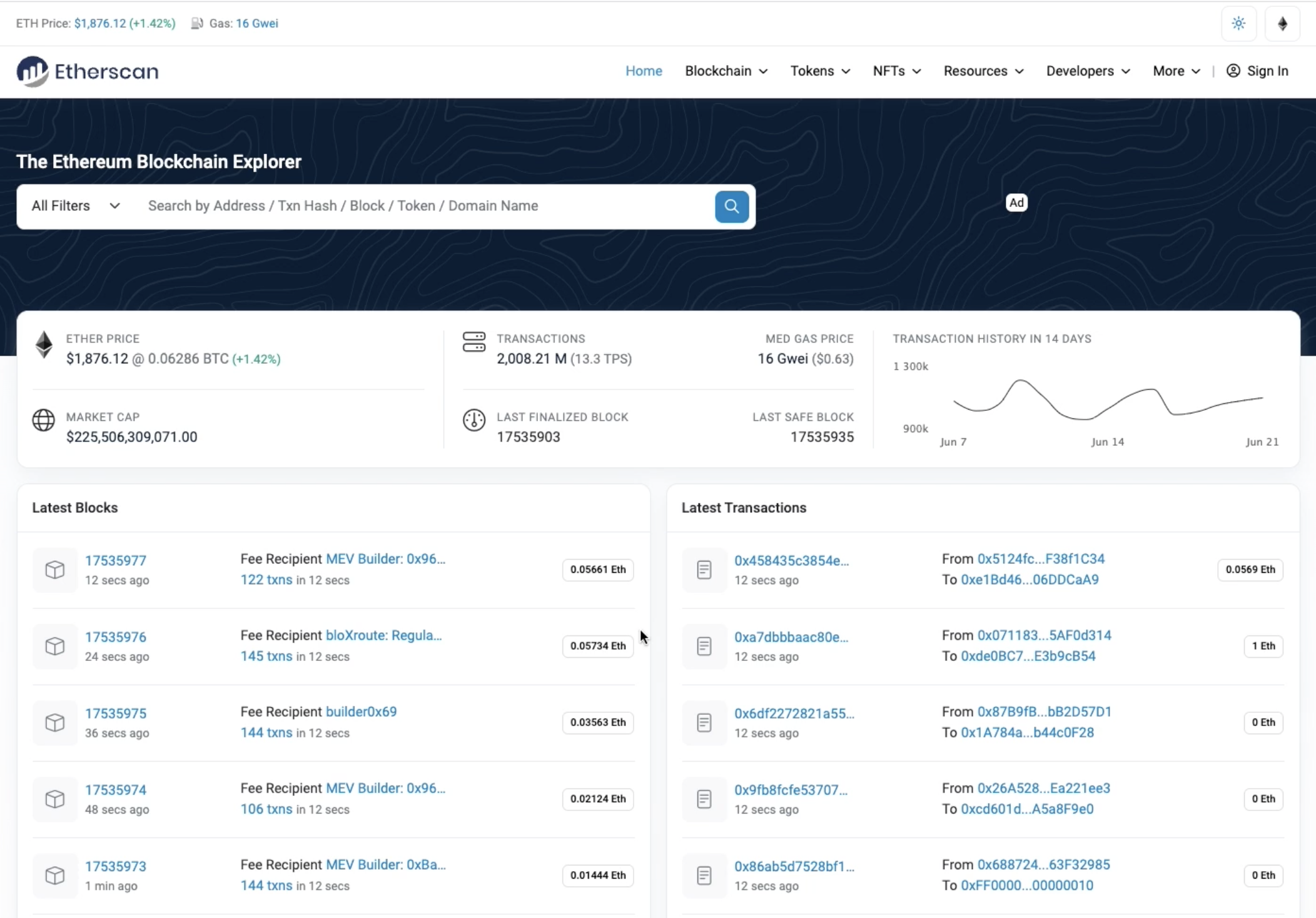Click the 0.05661 Eth reward badge
1316x918 pixels.
[597, 570]
